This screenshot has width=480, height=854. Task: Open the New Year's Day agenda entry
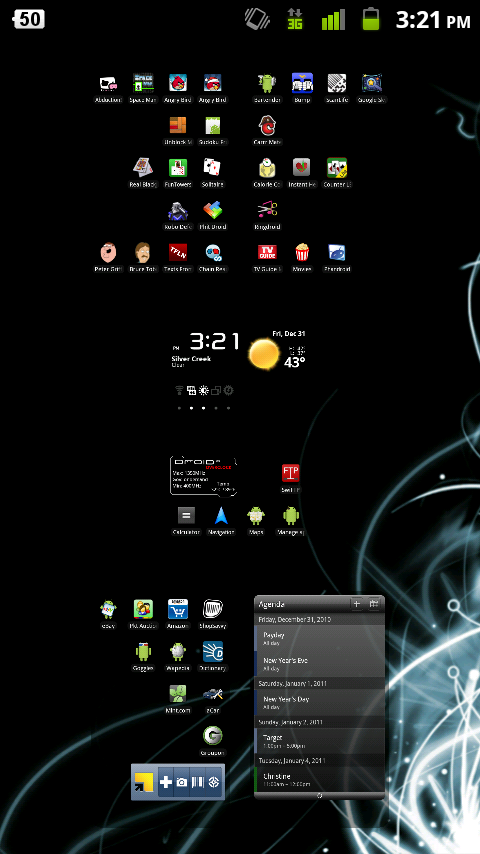coord(319,703)
